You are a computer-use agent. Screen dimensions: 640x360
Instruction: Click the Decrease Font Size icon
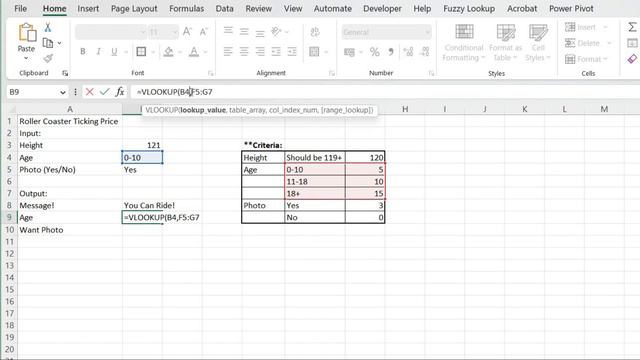(203, 32)
